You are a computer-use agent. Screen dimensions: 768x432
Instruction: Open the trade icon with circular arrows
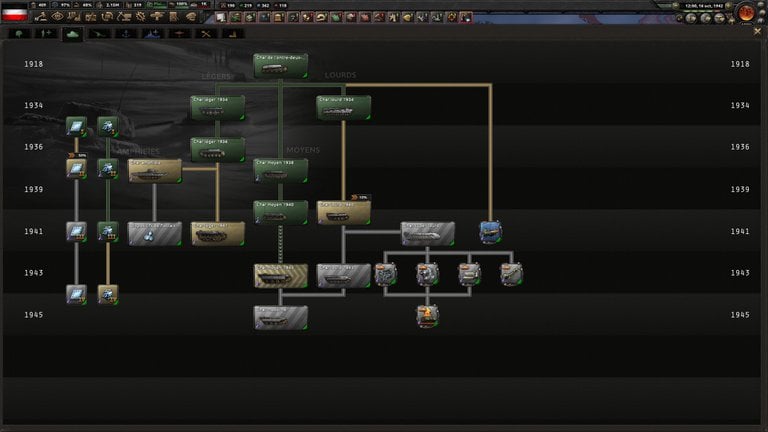107,17
